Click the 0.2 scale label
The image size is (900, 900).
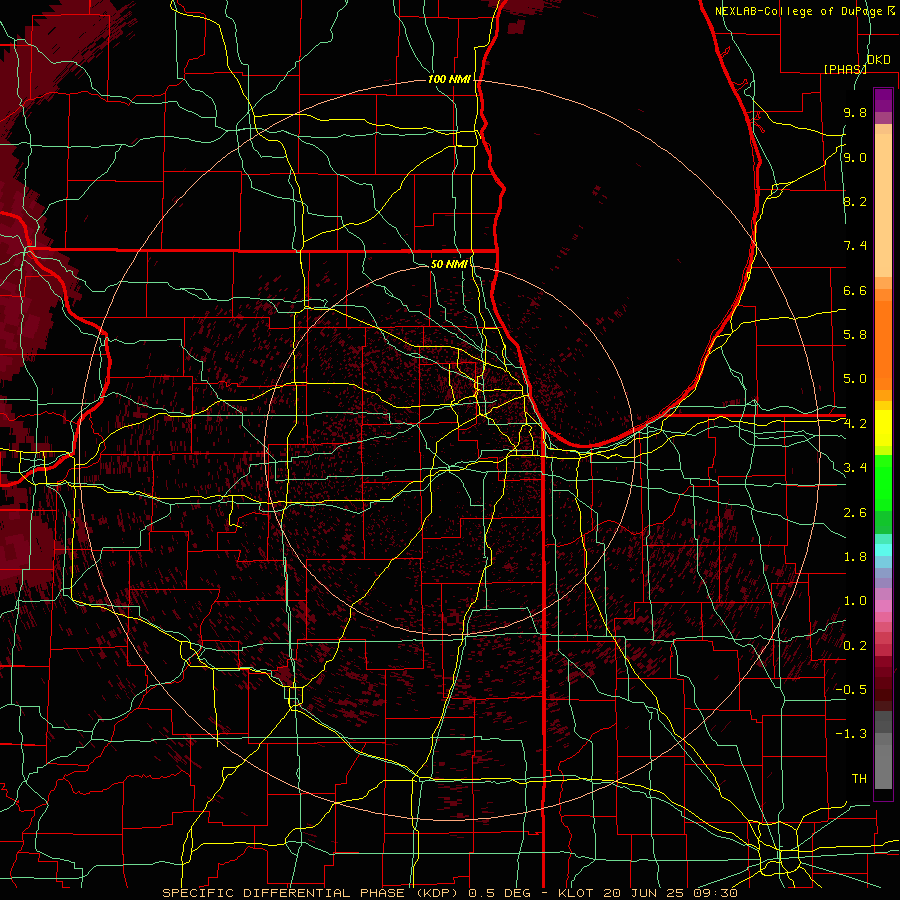tap(855, 646)
